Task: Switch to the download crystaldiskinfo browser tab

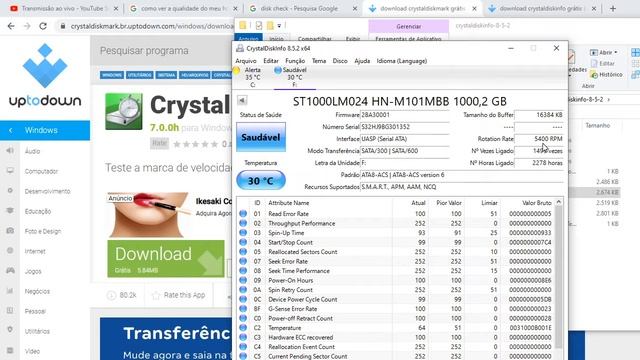Action: 542,9
